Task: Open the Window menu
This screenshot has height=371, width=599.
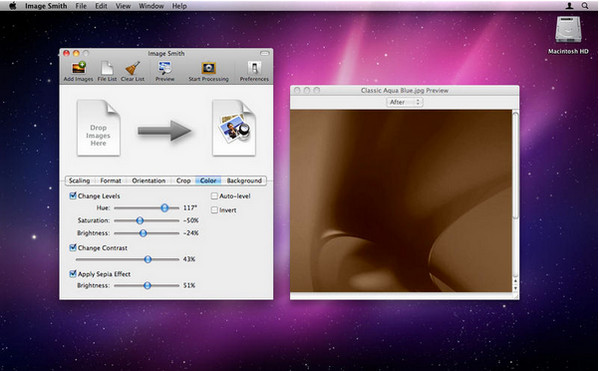Action: coord(151,6)
